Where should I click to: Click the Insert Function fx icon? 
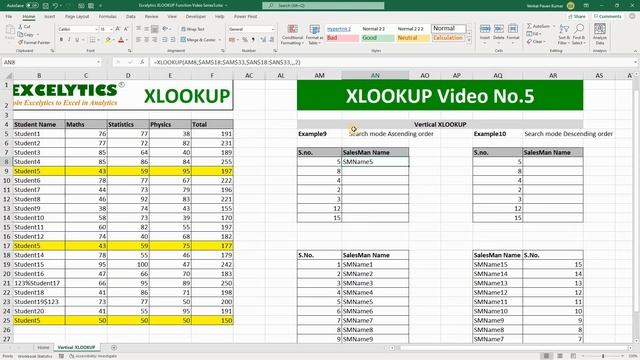point(142,62)
